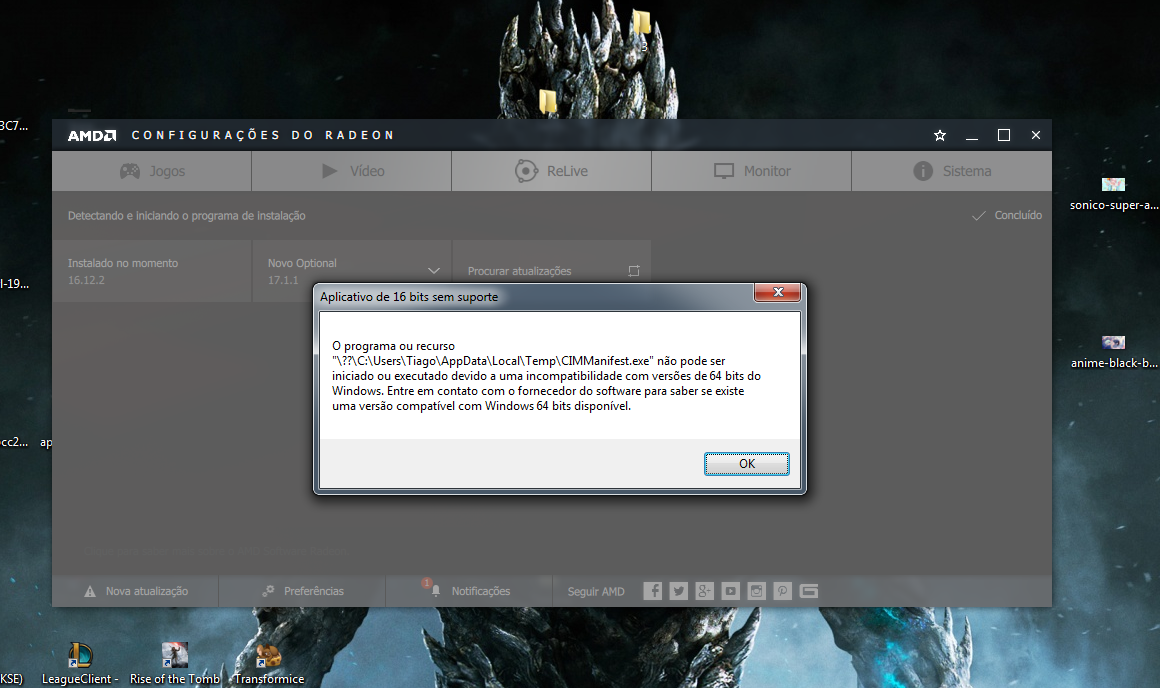Click the gear icon beside Preferências
Viewport: 1160px width, 688px height.
268,590
